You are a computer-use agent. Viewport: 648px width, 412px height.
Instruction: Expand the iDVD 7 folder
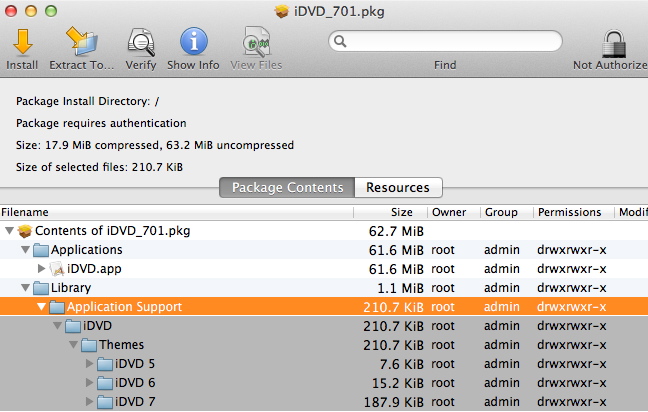(x=89, y=402)
